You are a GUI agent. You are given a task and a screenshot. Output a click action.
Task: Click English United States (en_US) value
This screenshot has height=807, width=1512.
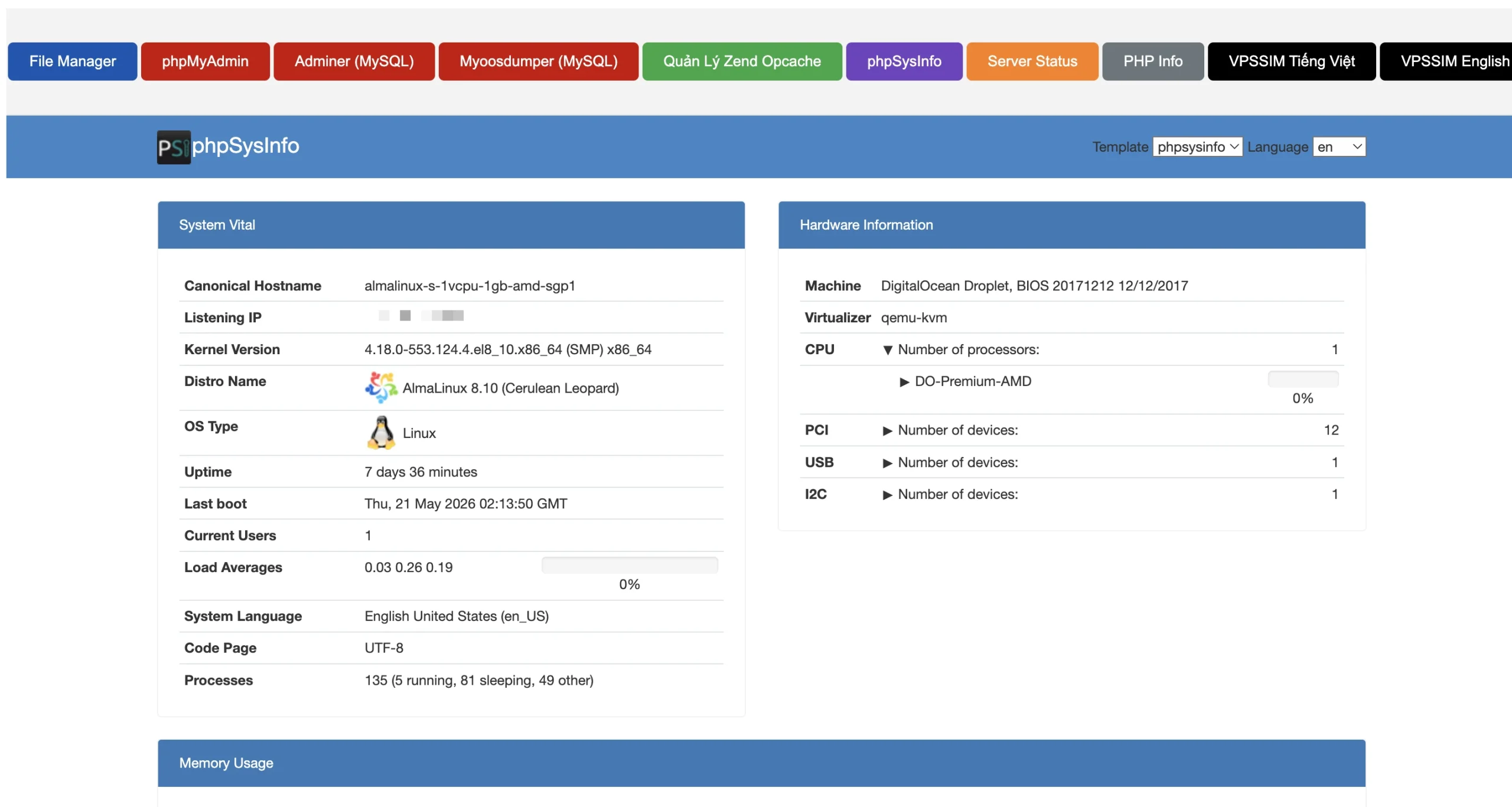click(457, 616)
